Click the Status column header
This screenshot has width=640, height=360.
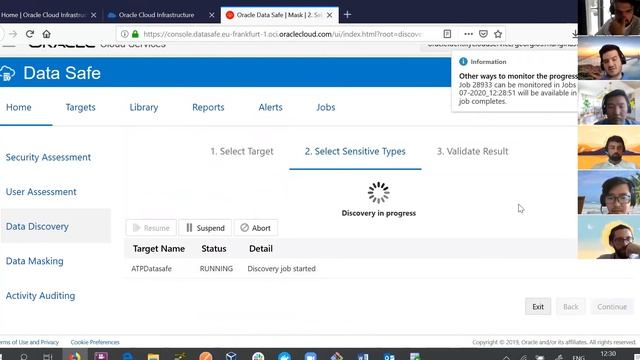coord(214,249)
